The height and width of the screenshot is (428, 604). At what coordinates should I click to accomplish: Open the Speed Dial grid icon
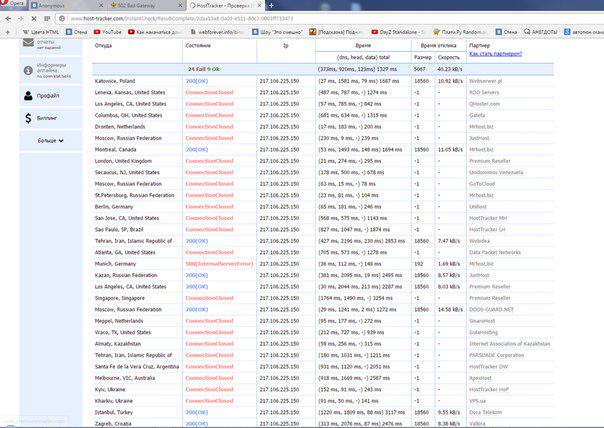point(47,18)
